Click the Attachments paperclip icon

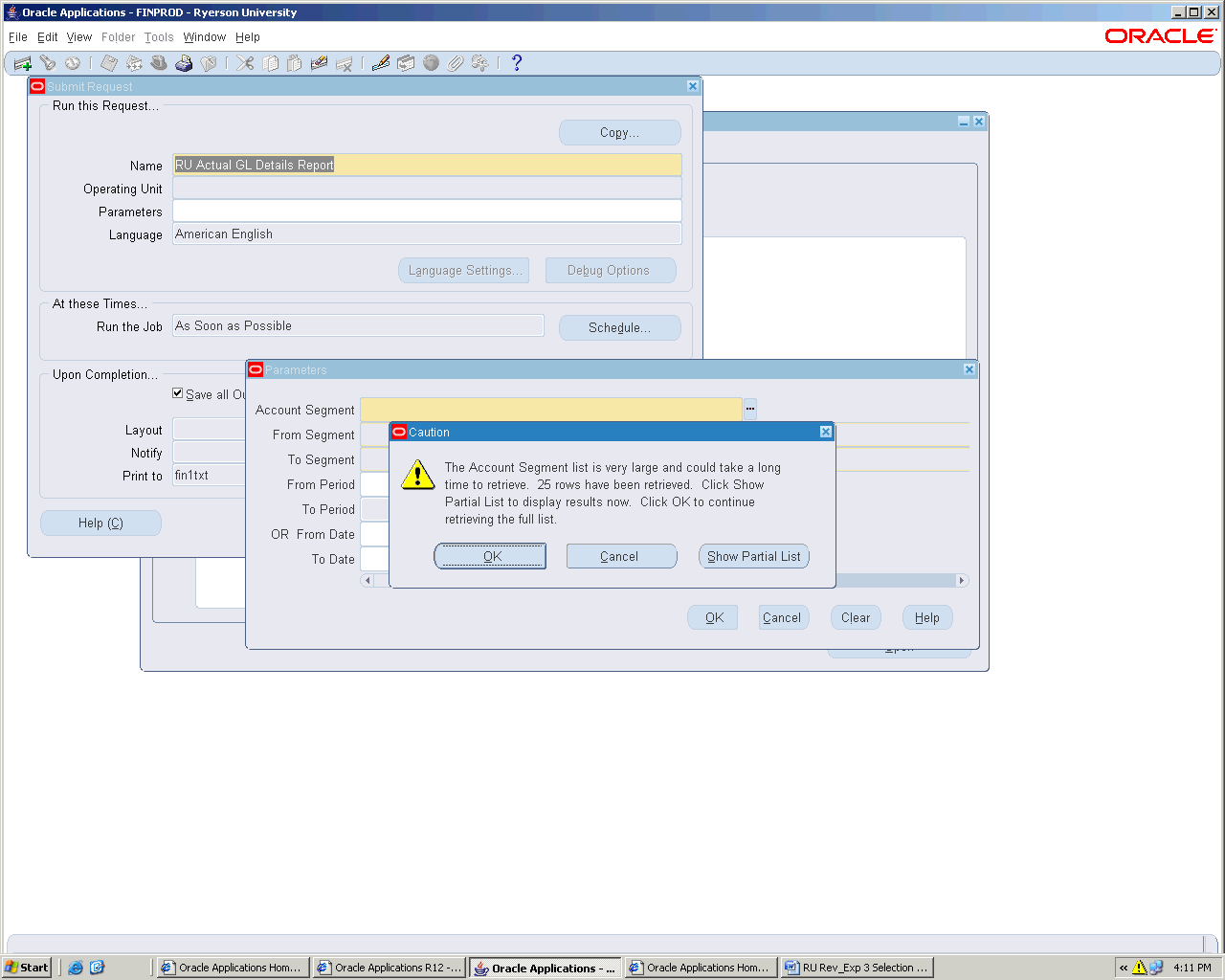pos(456,63)
